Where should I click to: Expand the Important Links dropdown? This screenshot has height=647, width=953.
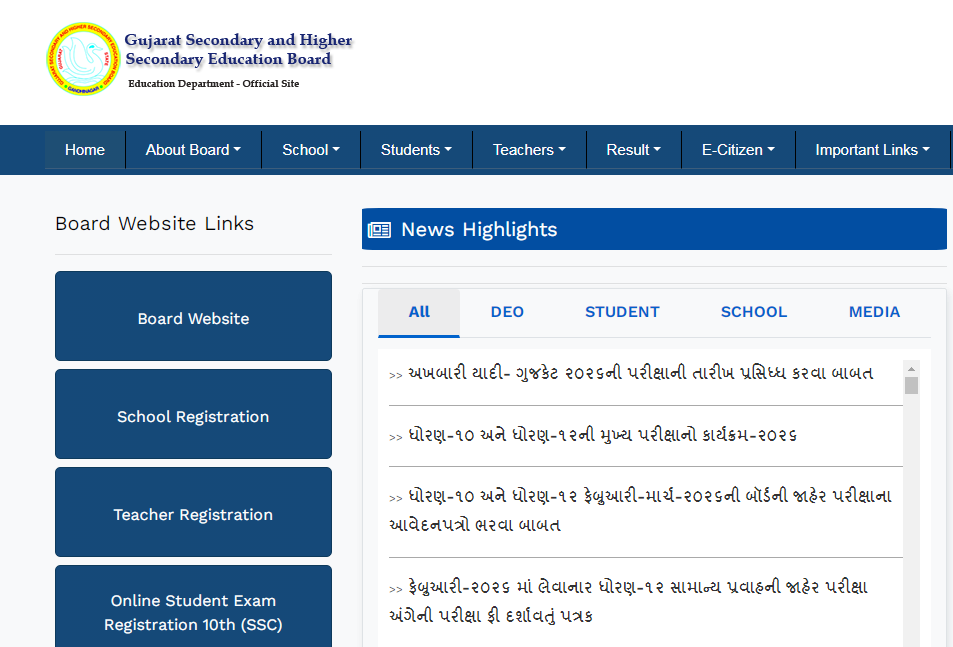[x=871, y=149]
